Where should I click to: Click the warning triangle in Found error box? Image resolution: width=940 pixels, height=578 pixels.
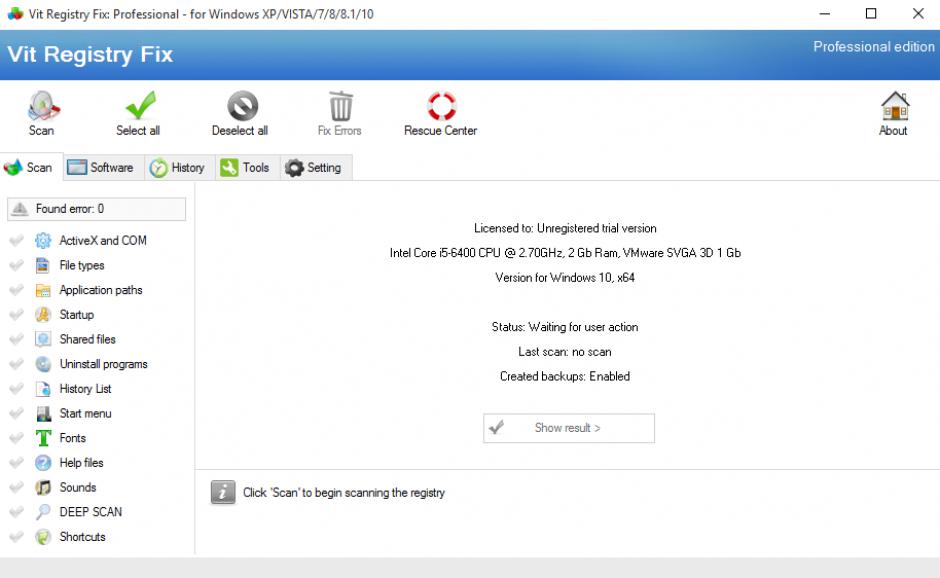point(20,209)
